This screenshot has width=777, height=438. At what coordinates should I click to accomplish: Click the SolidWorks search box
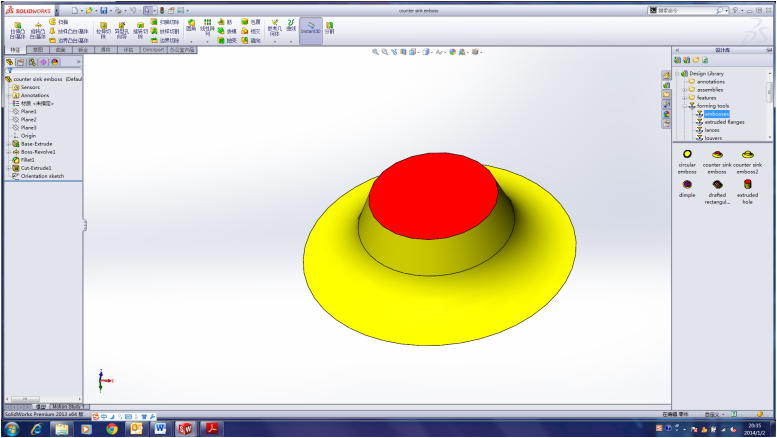point(686,10)
